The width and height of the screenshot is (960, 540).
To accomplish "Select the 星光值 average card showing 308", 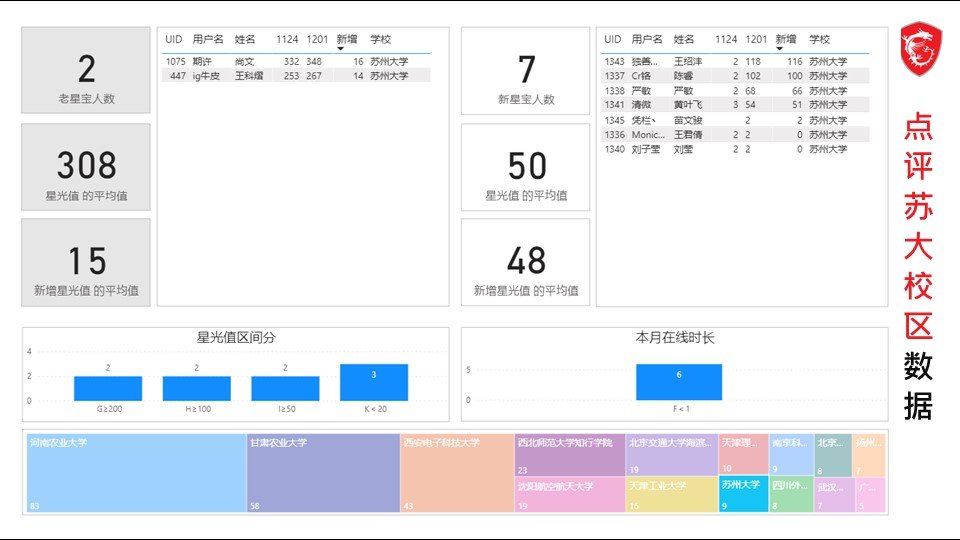I will pyautogui.click(x=86, y=167).
